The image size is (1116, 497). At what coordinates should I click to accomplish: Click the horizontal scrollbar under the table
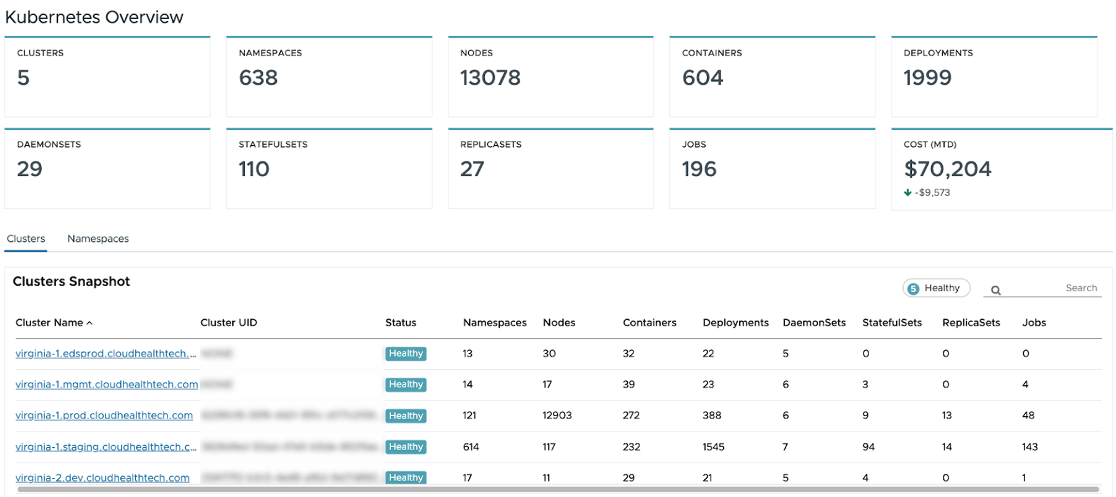(x=559, y=489)
